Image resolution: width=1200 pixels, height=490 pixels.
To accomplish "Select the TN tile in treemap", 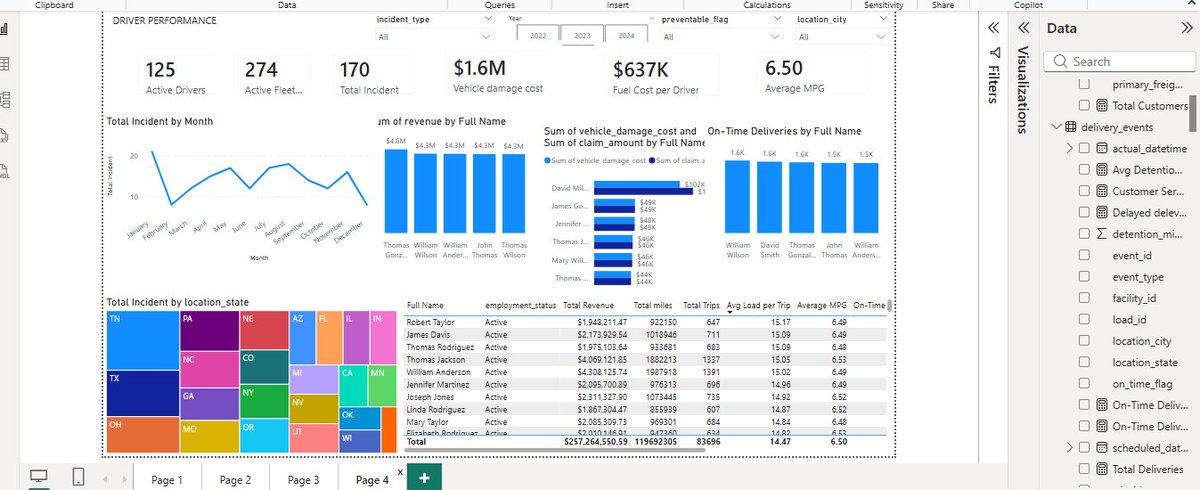I will (141, 342).
